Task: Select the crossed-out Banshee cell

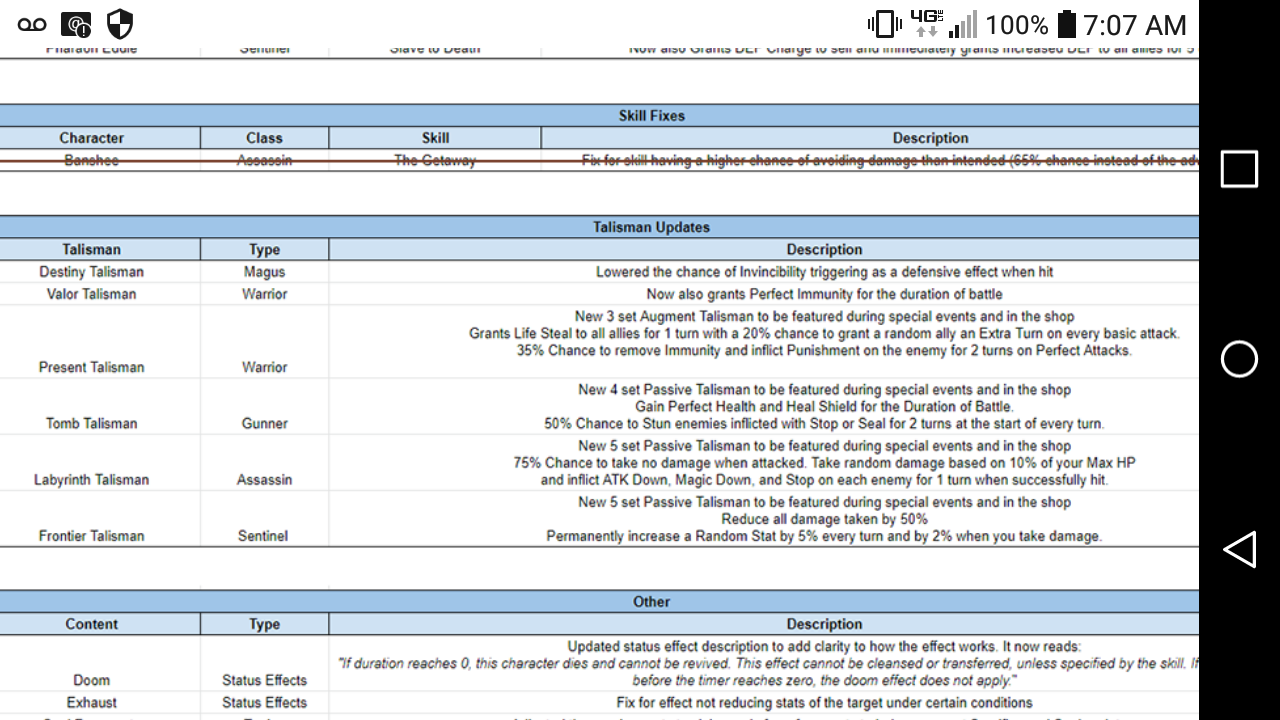Action: pyautogui.click(x=91, y=160)
